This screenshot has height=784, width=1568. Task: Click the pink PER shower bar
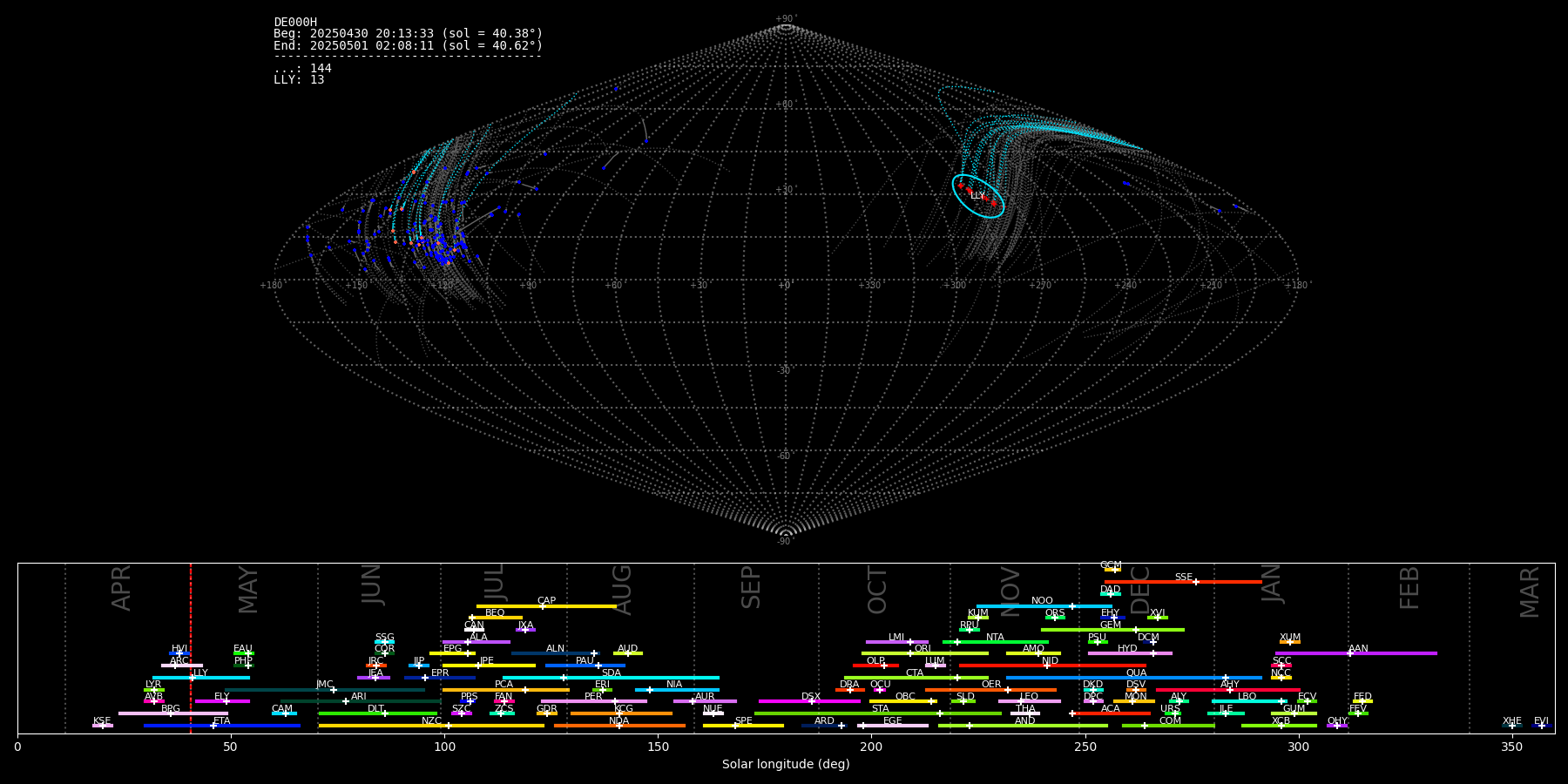click(x=593, y=701)
